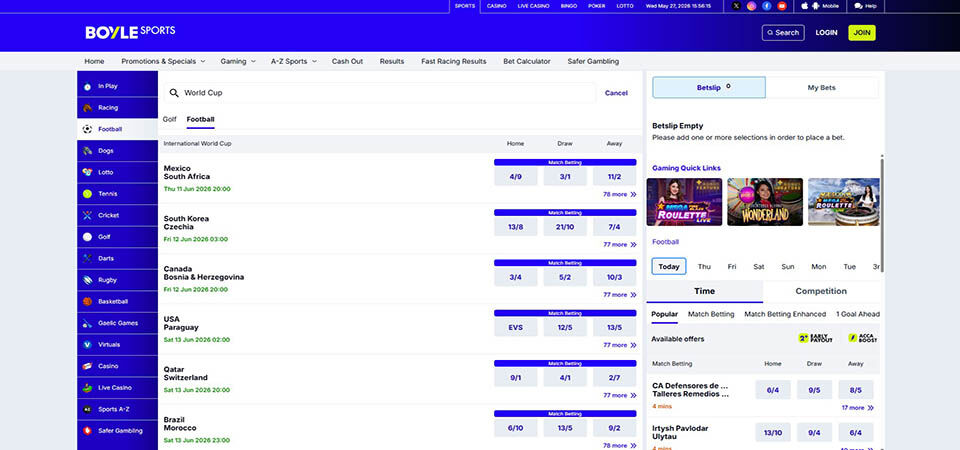Image resolution: width=960 pixels, height=450 pixels.
Task: Expand 77 more markets for South Korea match
Action: click(620, 244)
